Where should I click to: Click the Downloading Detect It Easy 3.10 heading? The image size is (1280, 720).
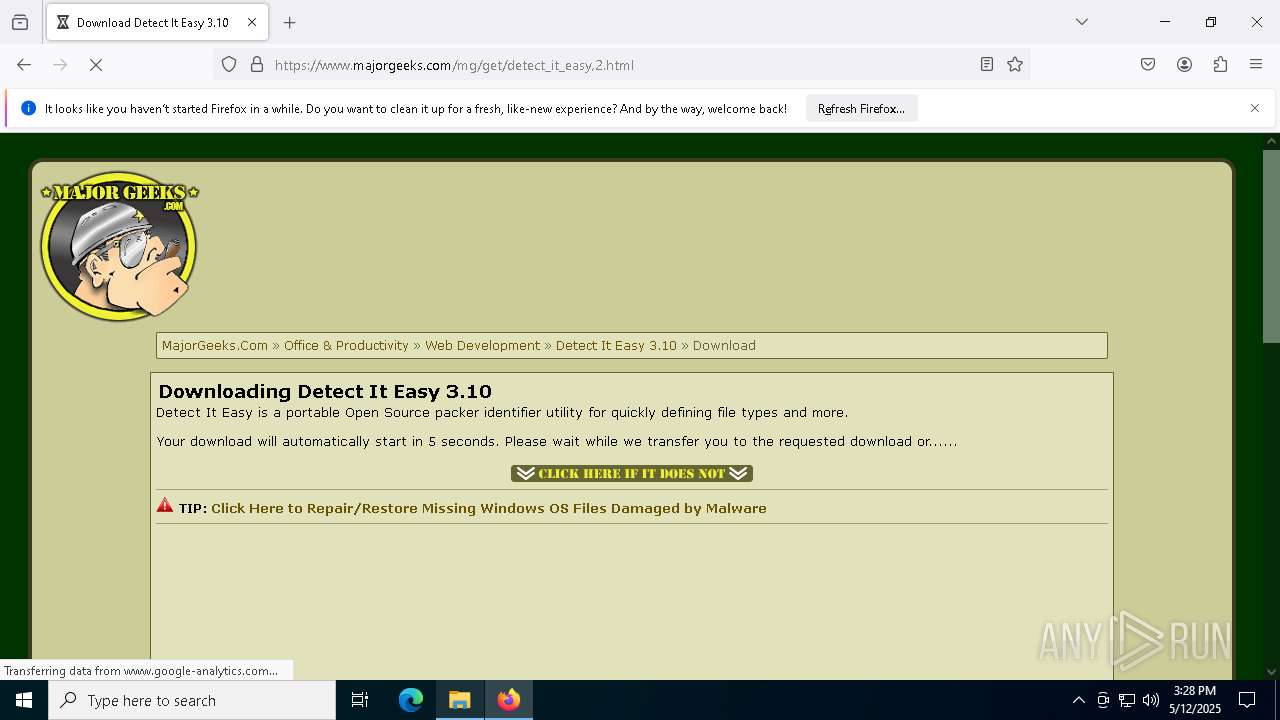tap(325, 391)
